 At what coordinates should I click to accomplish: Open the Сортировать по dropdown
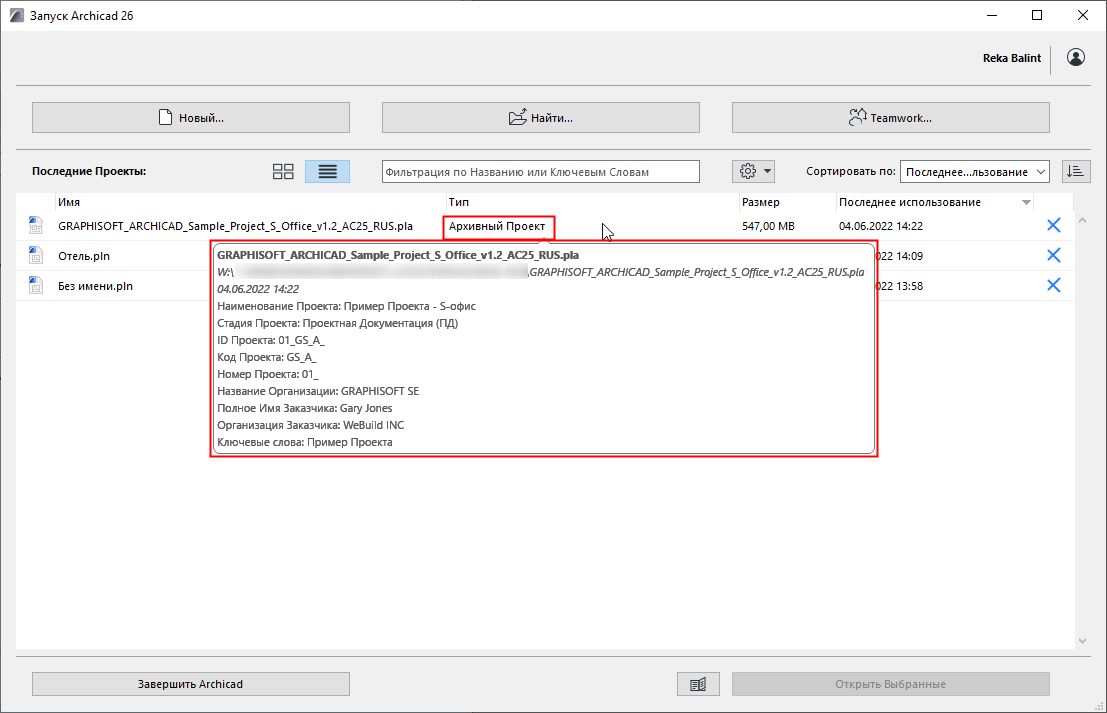point(974,172)
